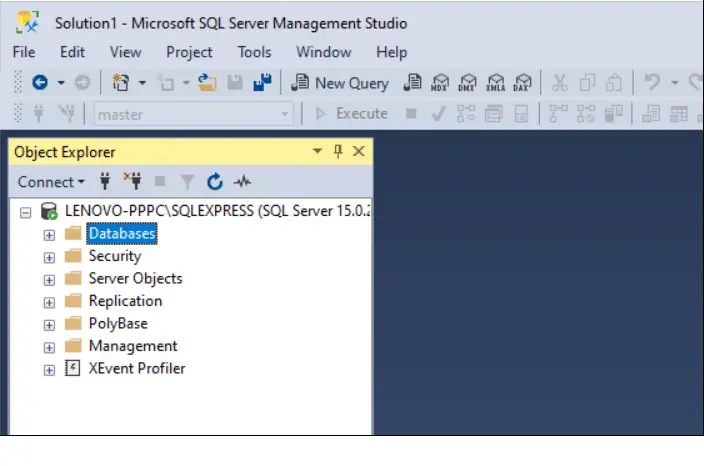Image resolution: width=704 pixels, height=466 pixels.
Task: Click the Results to Grid icon
Action: [x=679, y=114]
